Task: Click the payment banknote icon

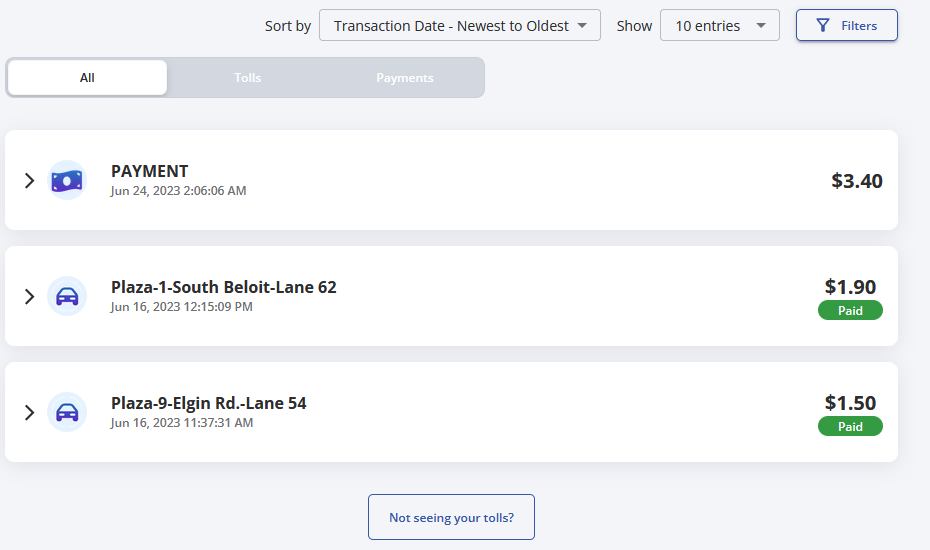Action: (x=67, y=180)
